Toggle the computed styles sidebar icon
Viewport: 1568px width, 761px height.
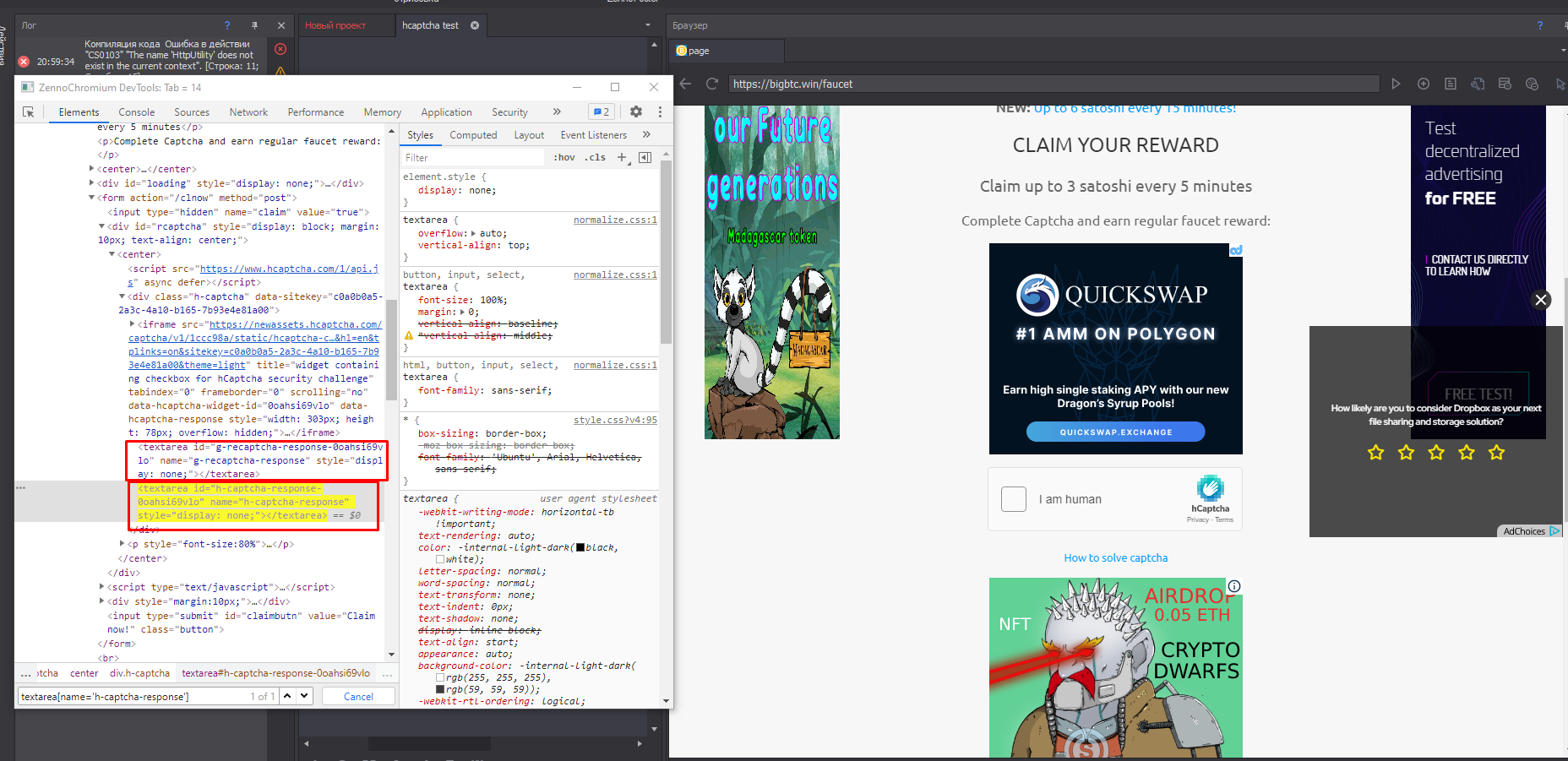coord(645,157)
